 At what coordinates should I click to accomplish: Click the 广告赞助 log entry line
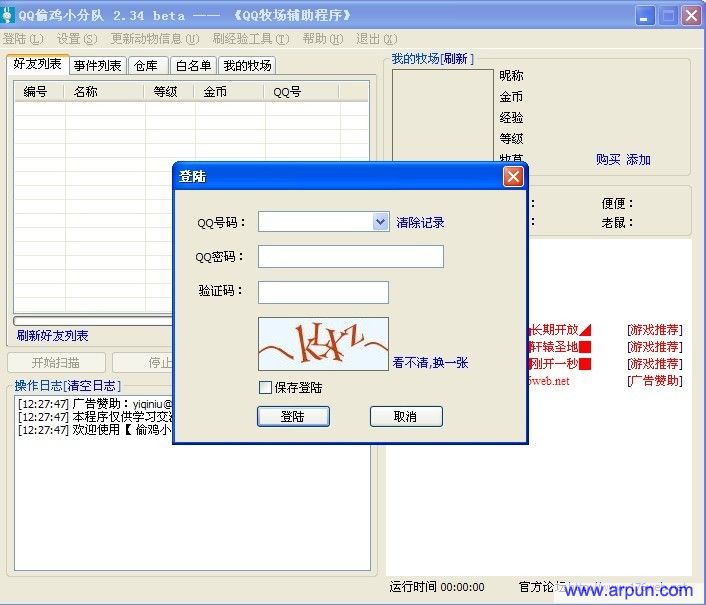(95, 403)
